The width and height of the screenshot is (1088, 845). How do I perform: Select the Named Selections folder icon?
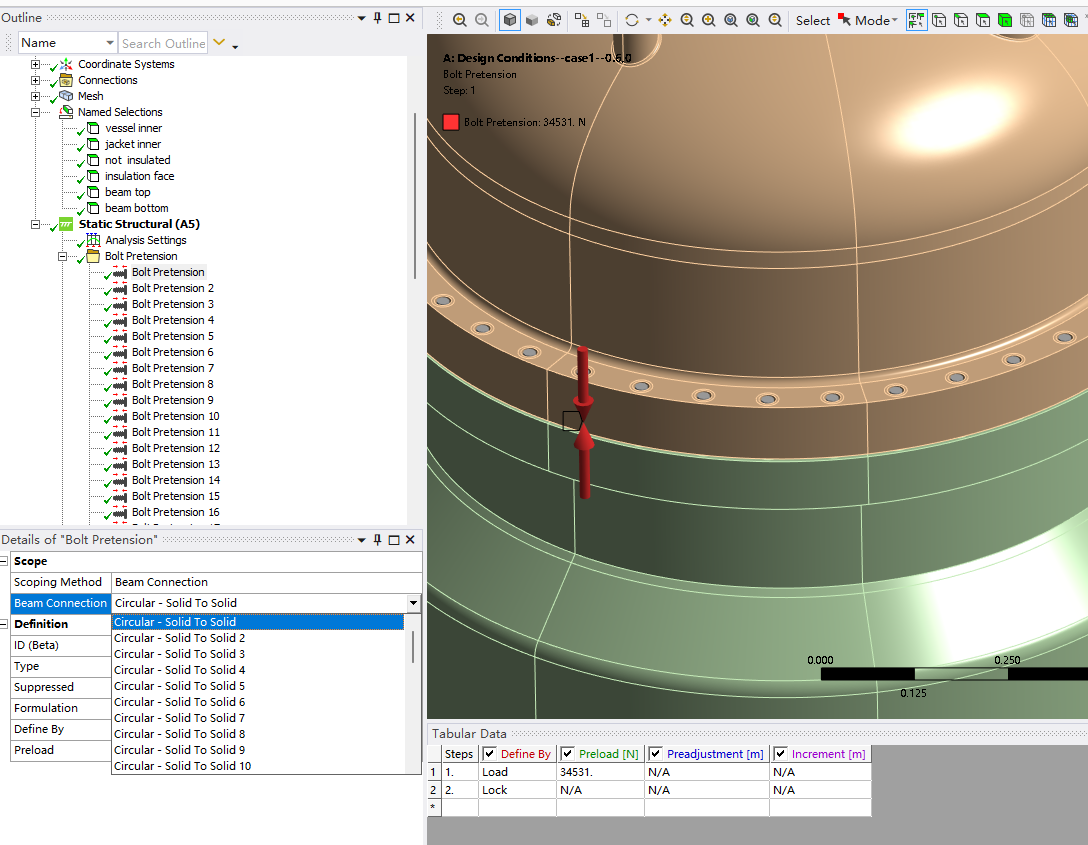pos(66,112)
